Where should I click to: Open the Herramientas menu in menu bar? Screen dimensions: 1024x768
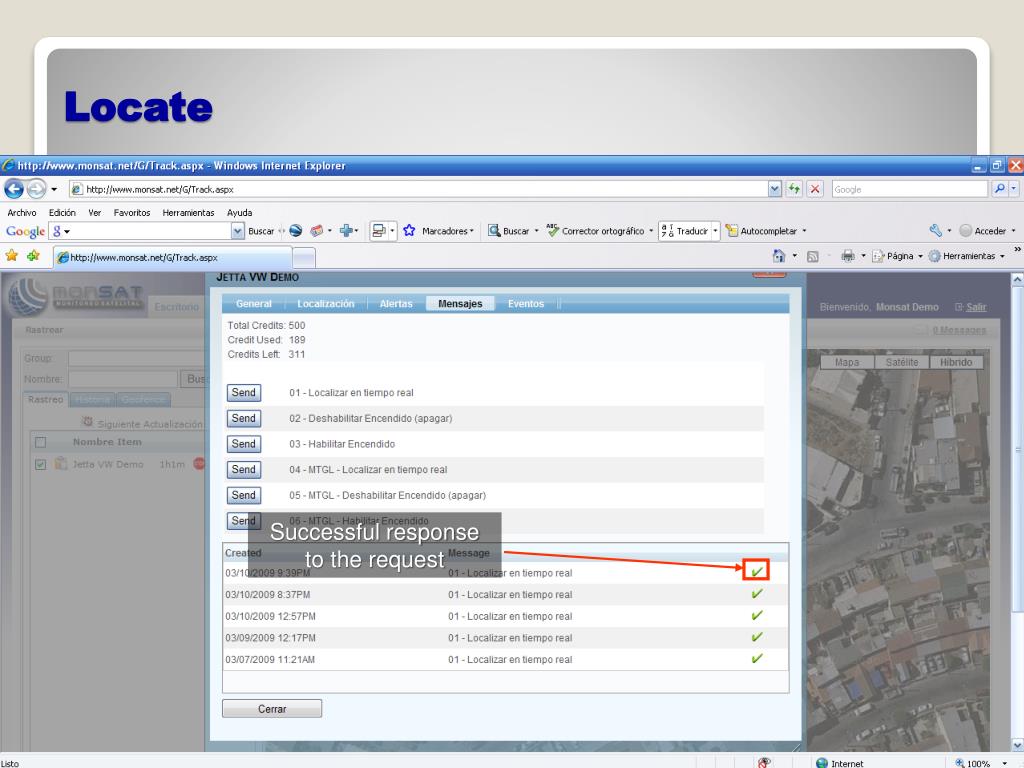[188, 212]
